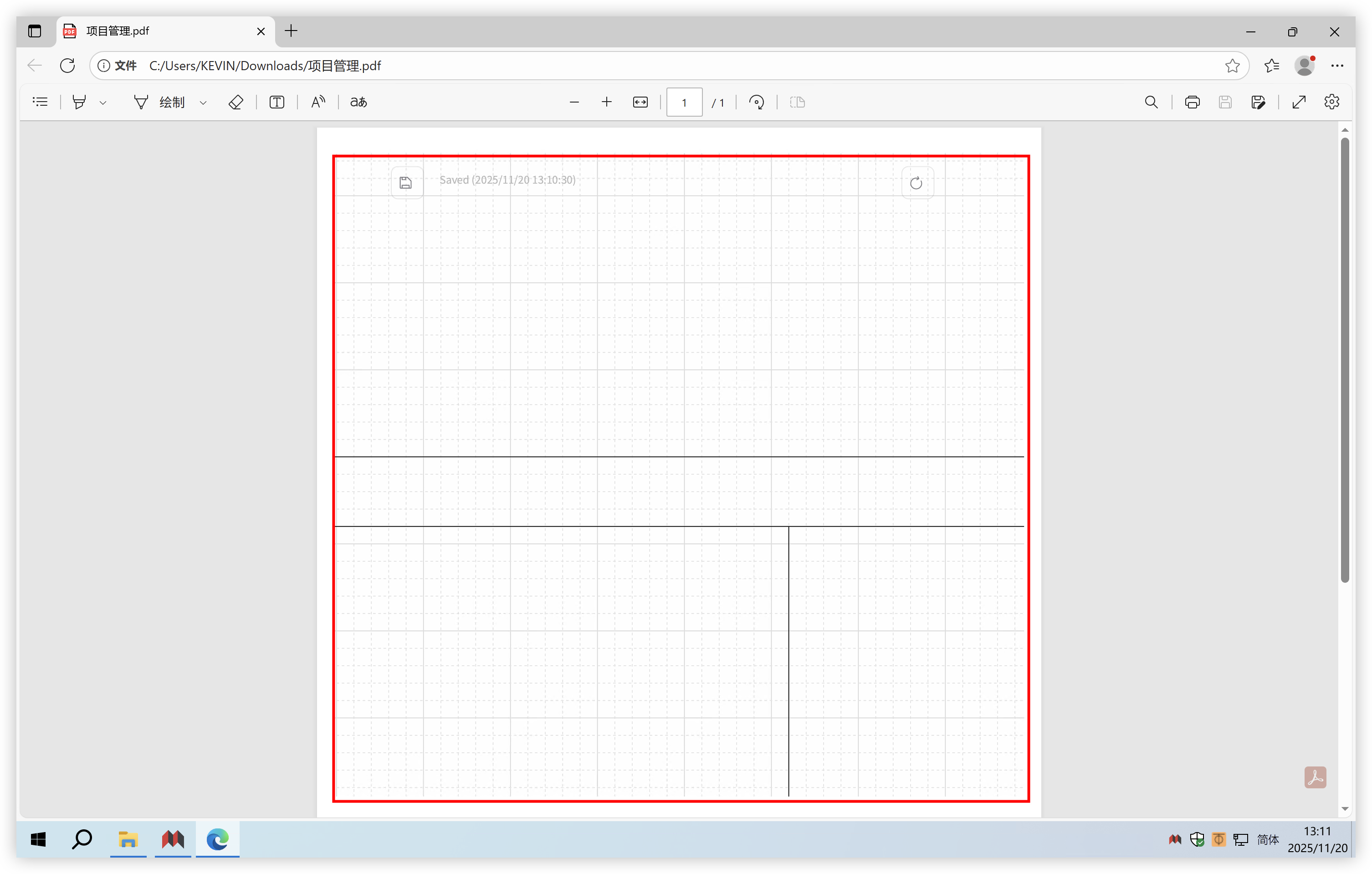This screenshot has width=1372, height=874.
Task: Zoom in with the plus button
Action: (x=607, y=102)
